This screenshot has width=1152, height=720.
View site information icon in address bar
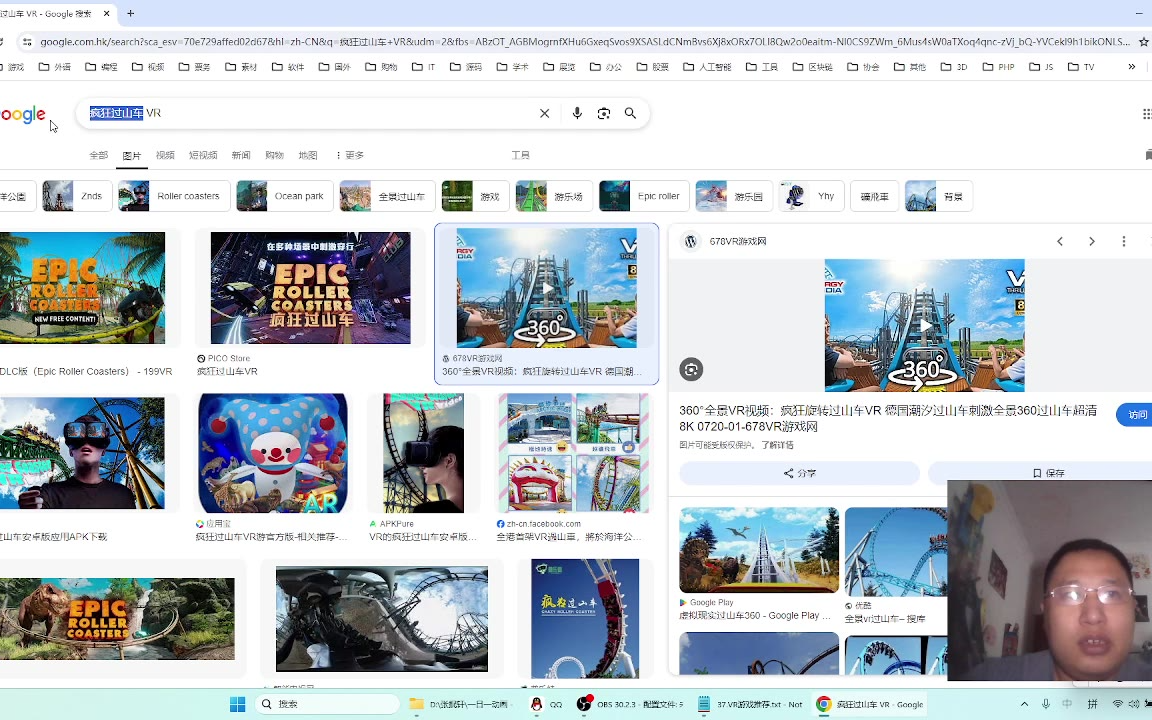(27, 42)
